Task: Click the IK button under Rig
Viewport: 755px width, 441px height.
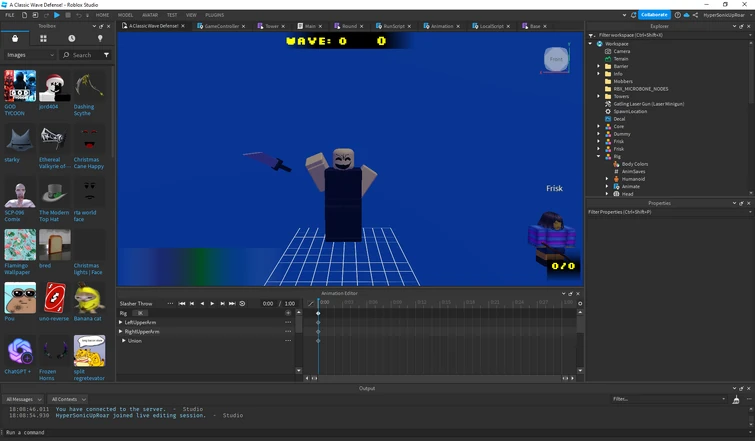Action: [x=141, y=313]
